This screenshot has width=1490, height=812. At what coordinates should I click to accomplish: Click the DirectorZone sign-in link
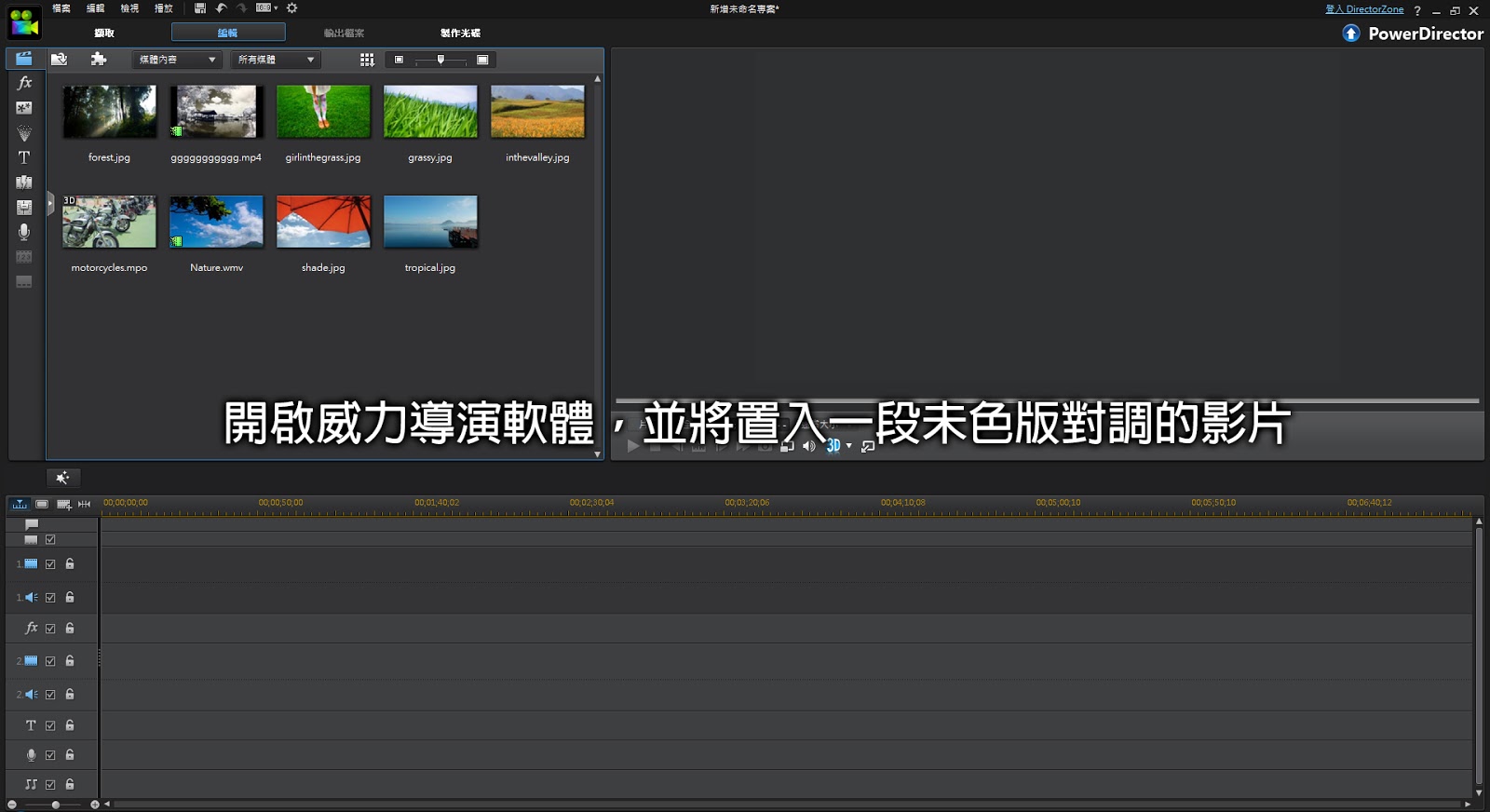point(1364,9)
